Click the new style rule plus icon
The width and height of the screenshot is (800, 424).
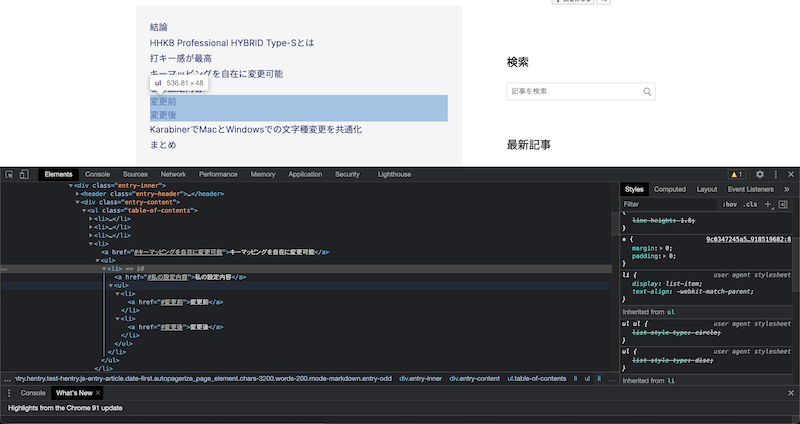pyautogui.click(x=768, y=204)
